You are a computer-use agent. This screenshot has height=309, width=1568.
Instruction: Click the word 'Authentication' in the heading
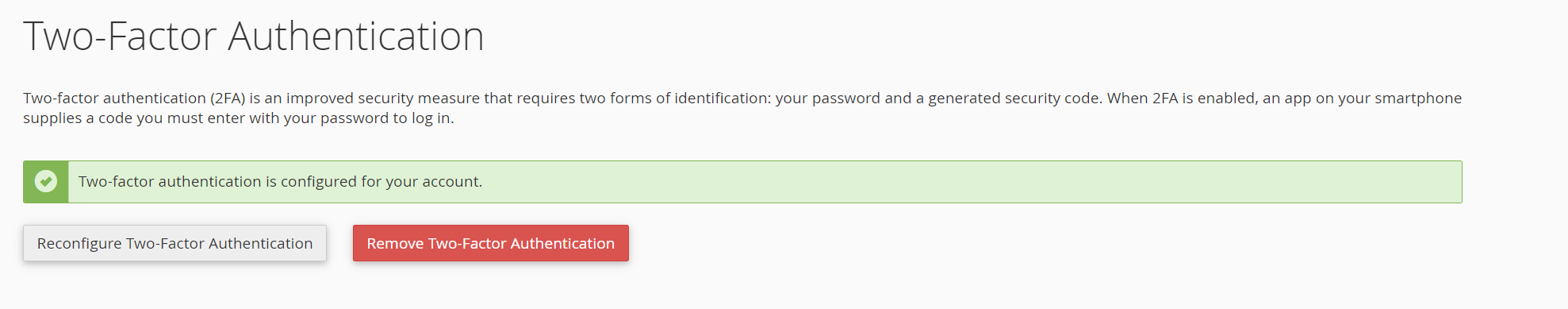[356, 37]
